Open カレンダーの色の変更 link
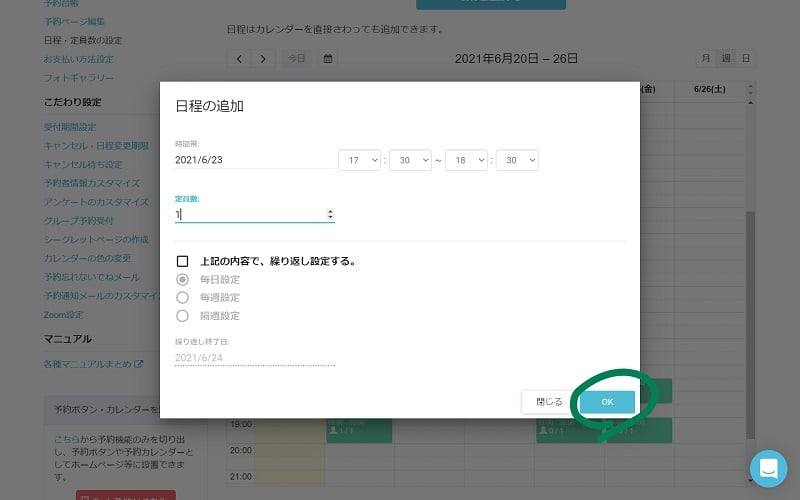 (x=87, y=258)
